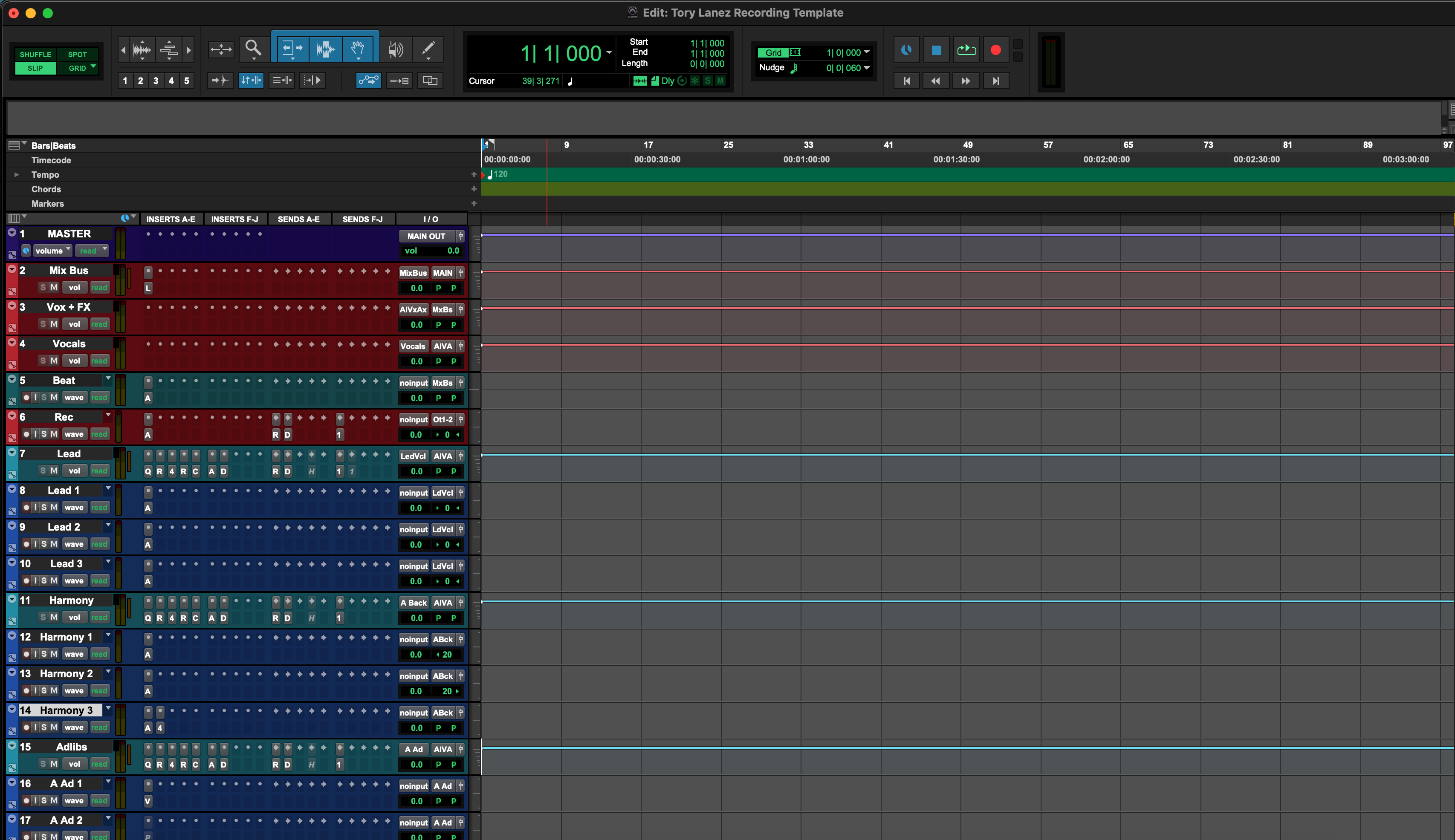Select the Pencil tool
This screenshot has height=840, width=1455.
(428, 49)
